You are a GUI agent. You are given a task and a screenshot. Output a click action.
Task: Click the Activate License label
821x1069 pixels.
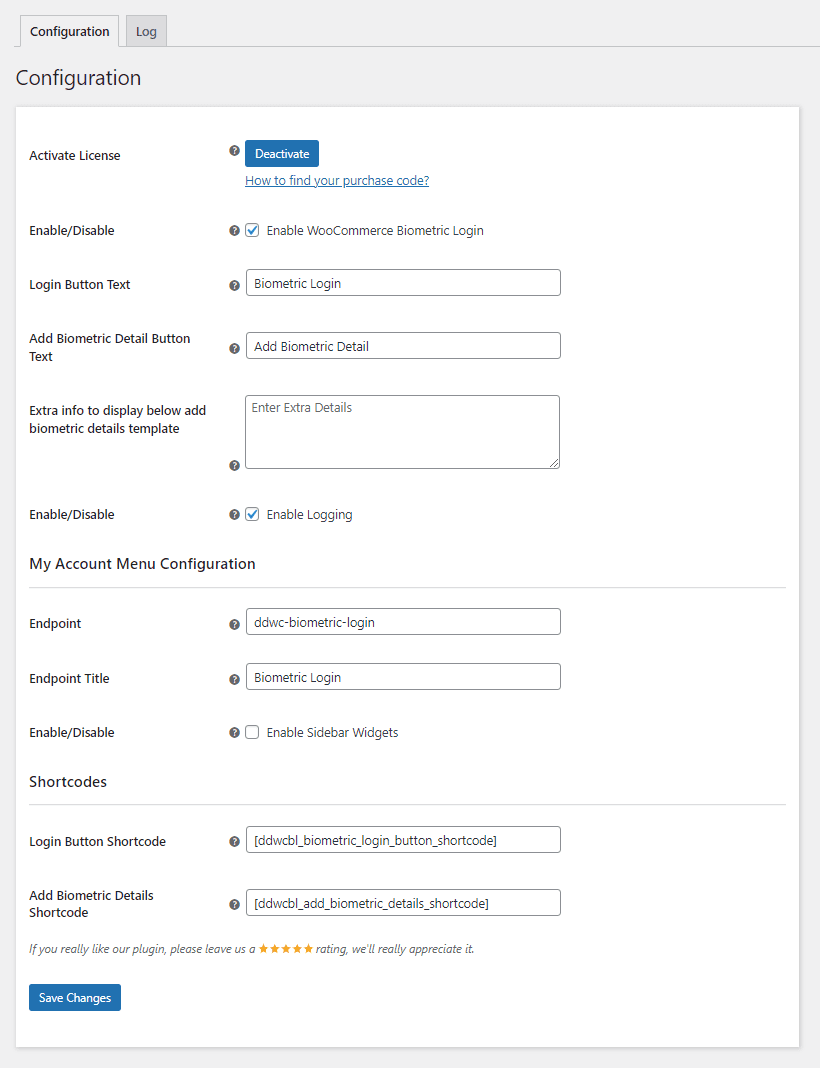75,155
